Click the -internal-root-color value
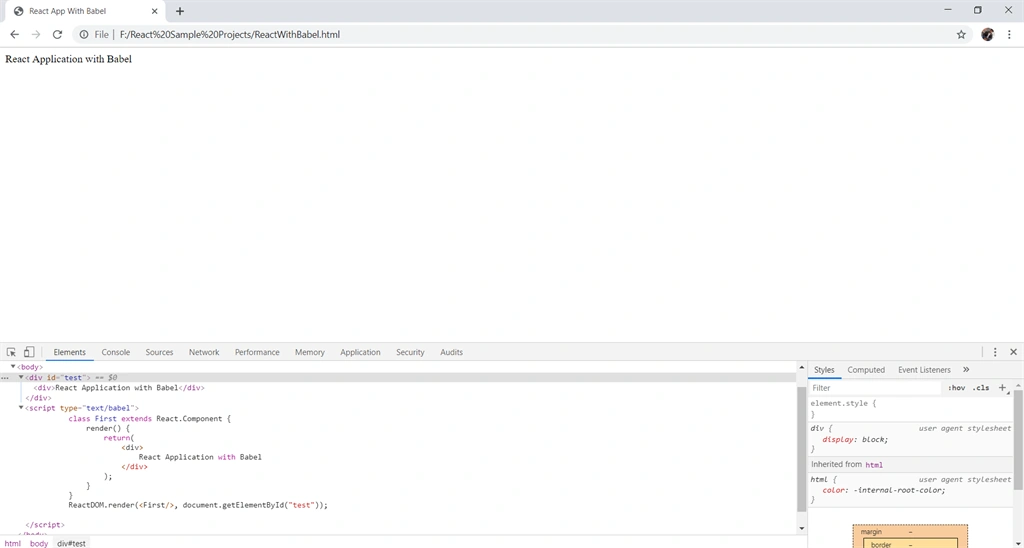This screenshot has width=1024, height=548. point(899,491)
